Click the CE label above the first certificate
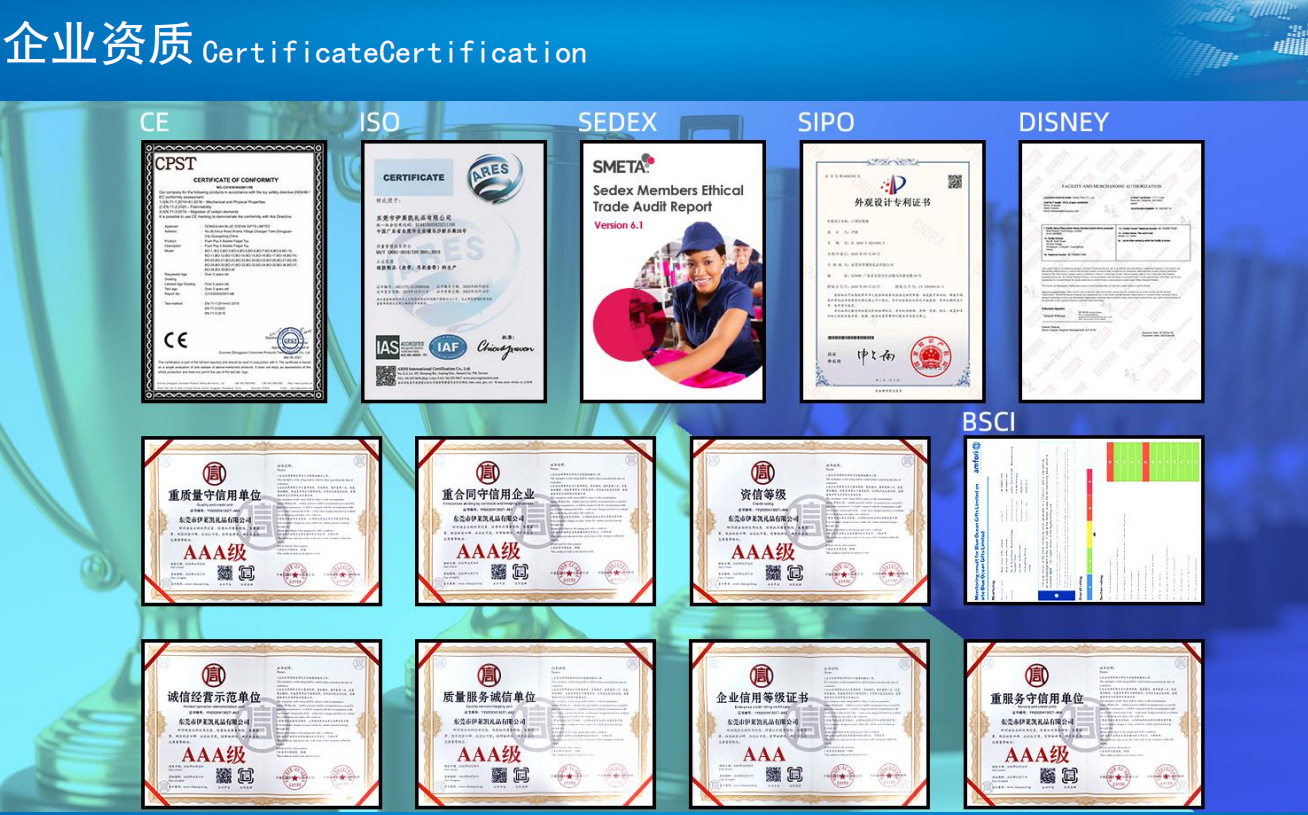Image resolution: width=1308 pixels, height=815 pixels. click(154, 122)
